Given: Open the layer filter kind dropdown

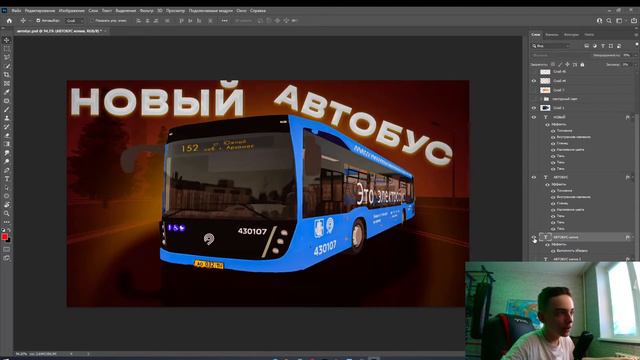Looking at the screenshot, I should coord(551,46).
